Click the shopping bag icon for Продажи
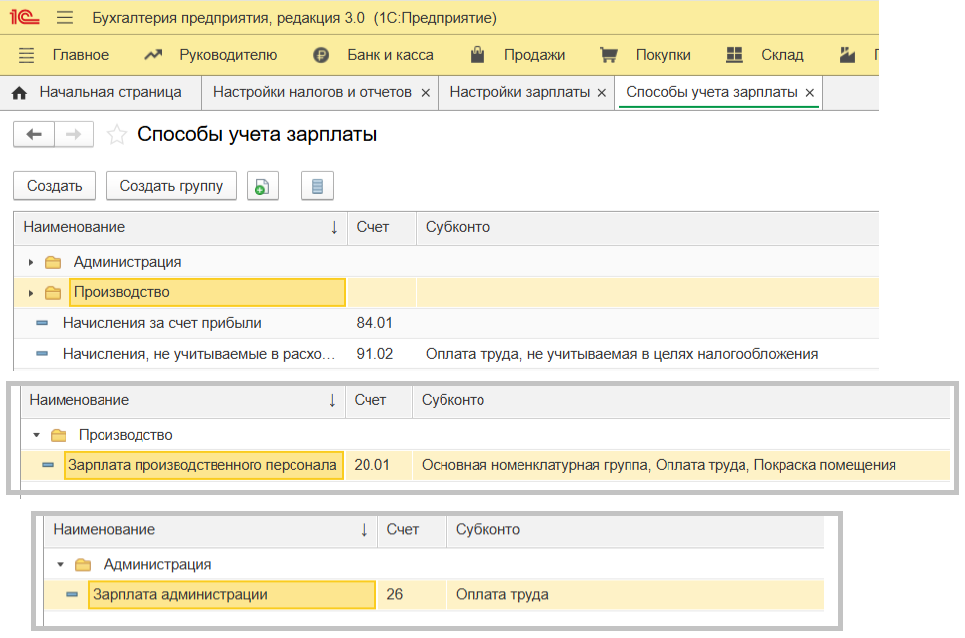This screenshot has width=965, height=638. pos(478,55)
